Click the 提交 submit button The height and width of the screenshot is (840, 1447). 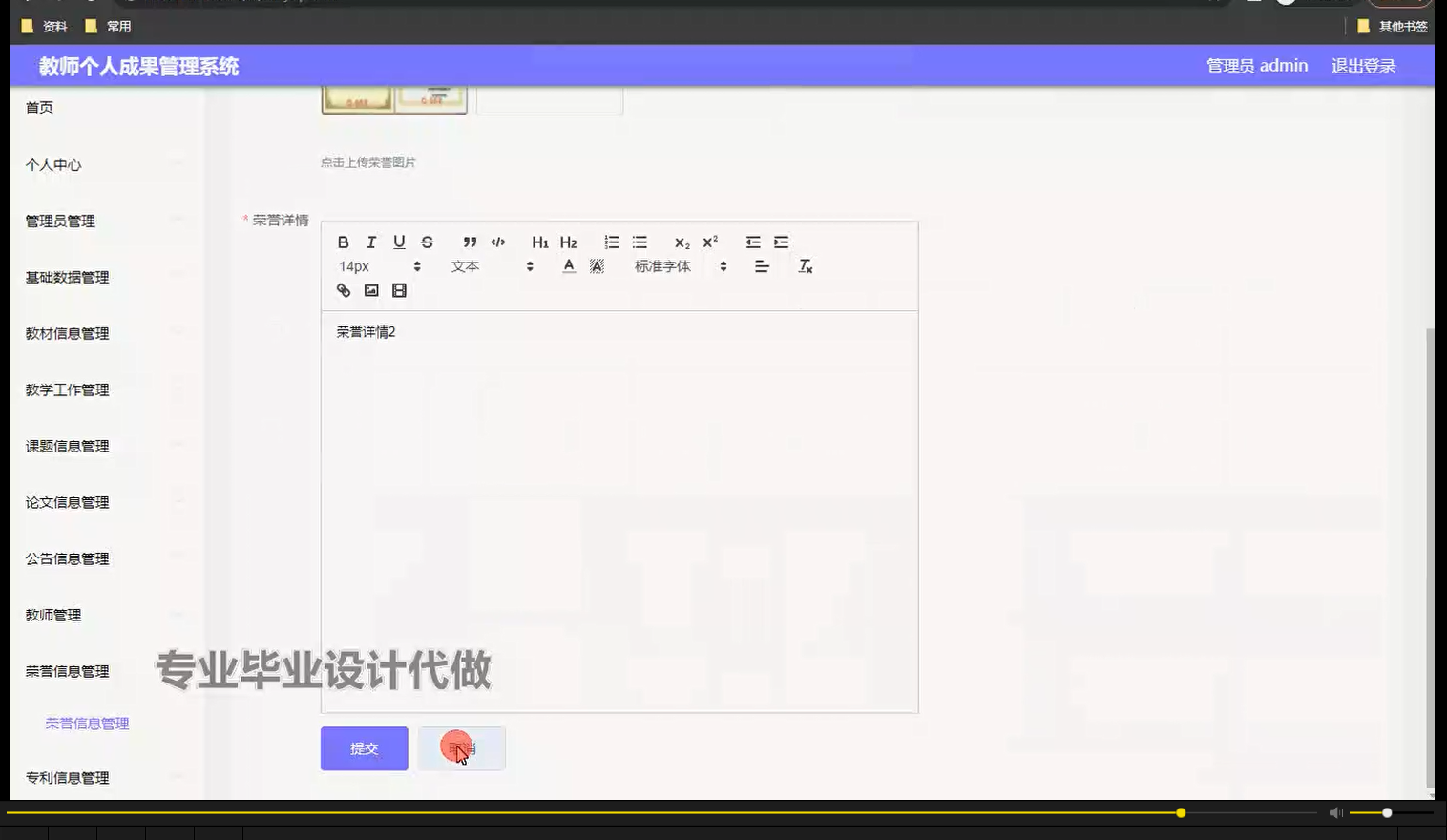pyautogui.click(x=364, y=748)
